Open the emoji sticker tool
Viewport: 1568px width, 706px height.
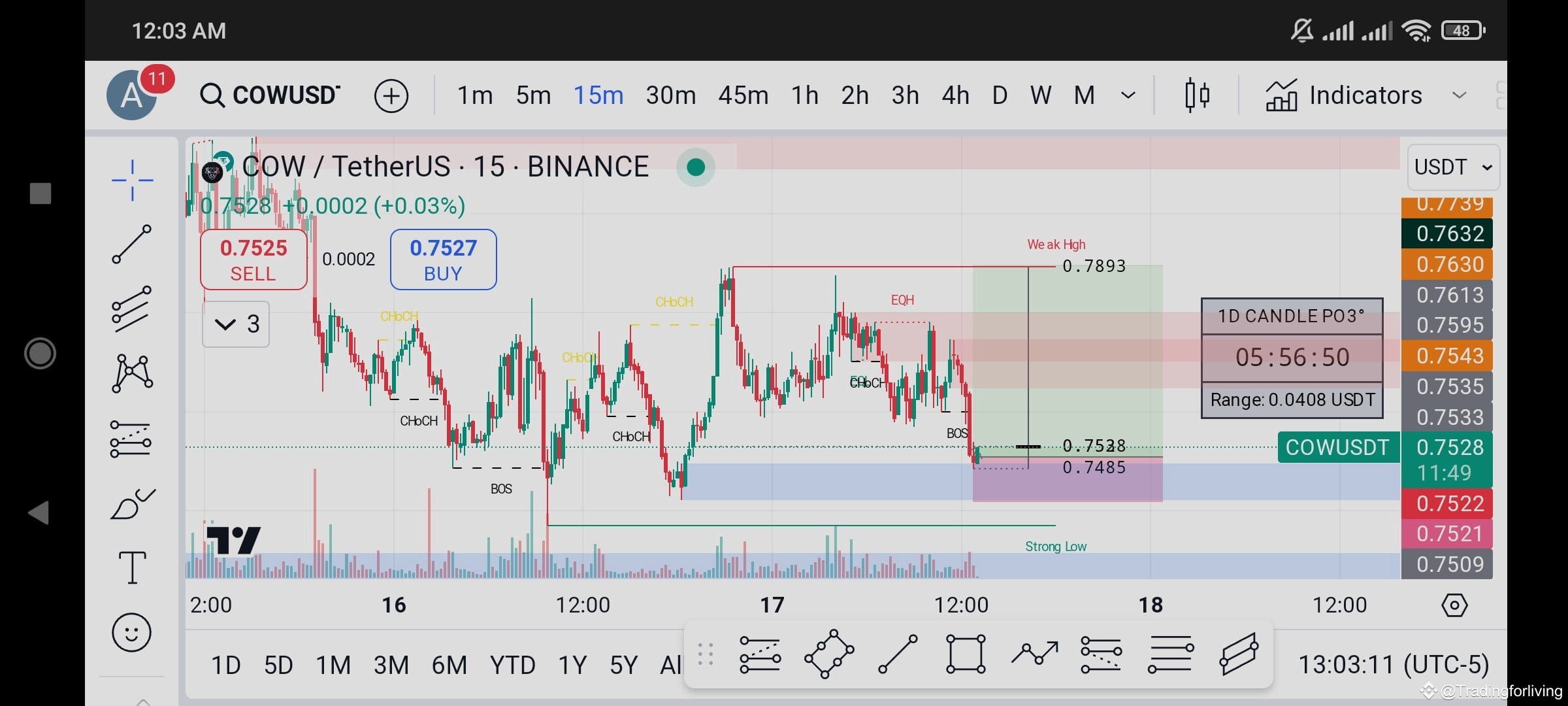(132, 632)
